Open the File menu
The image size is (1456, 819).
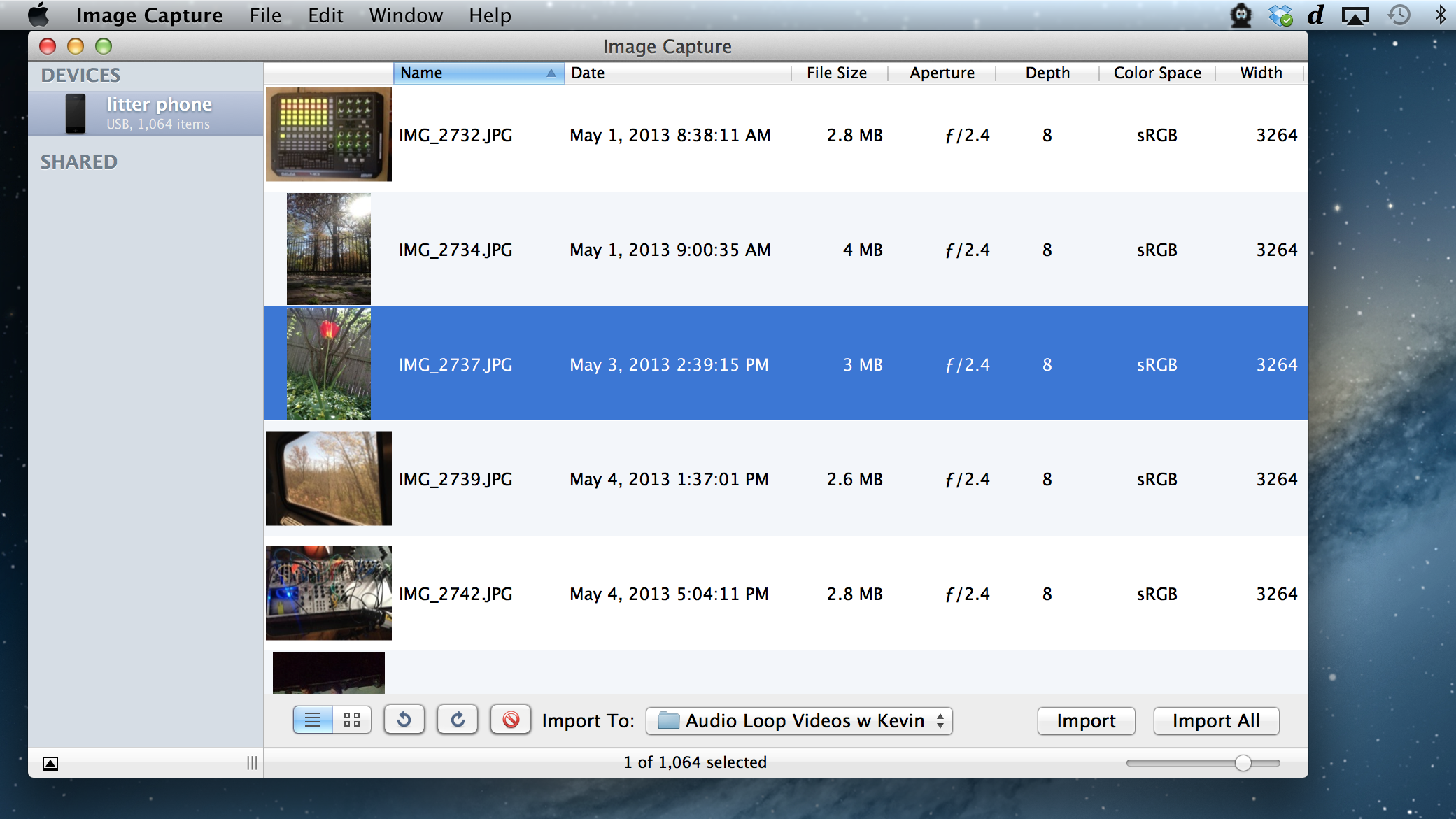[x=265, y=15]
